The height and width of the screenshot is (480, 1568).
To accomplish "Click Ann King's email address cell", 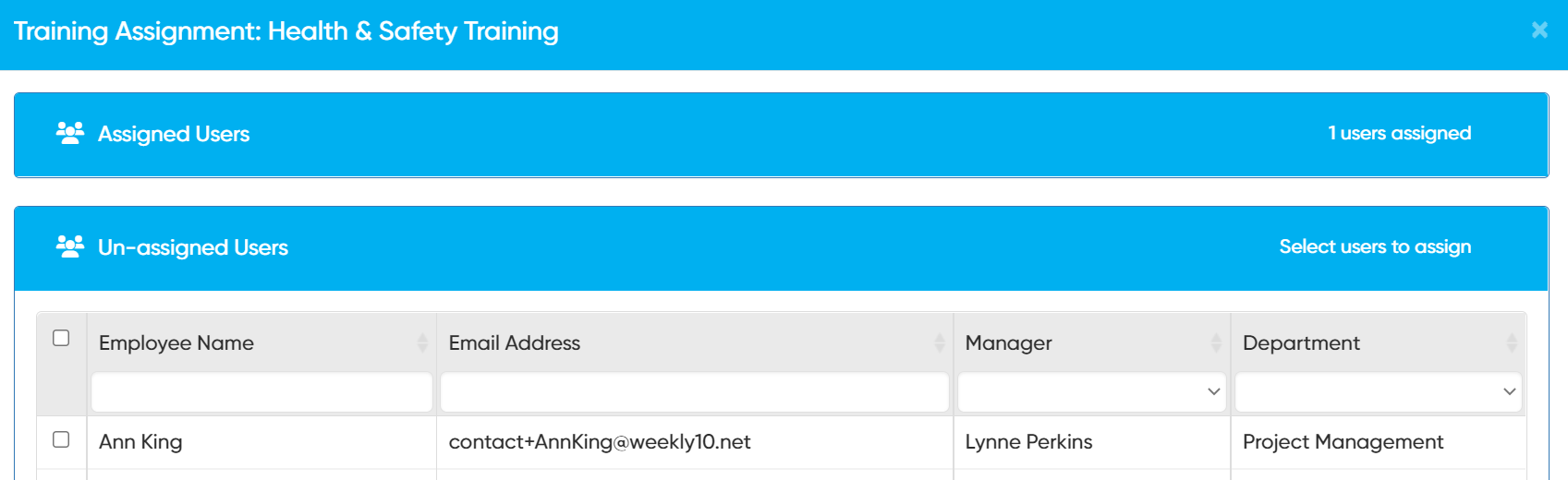I will [x=600, y=442].
